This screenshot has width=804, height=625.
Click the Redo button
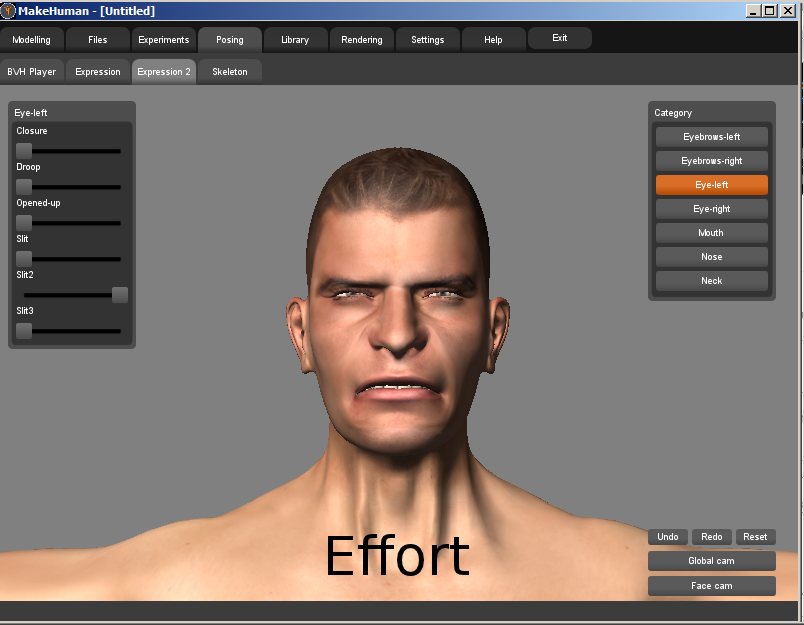click(x=711, y=537)
